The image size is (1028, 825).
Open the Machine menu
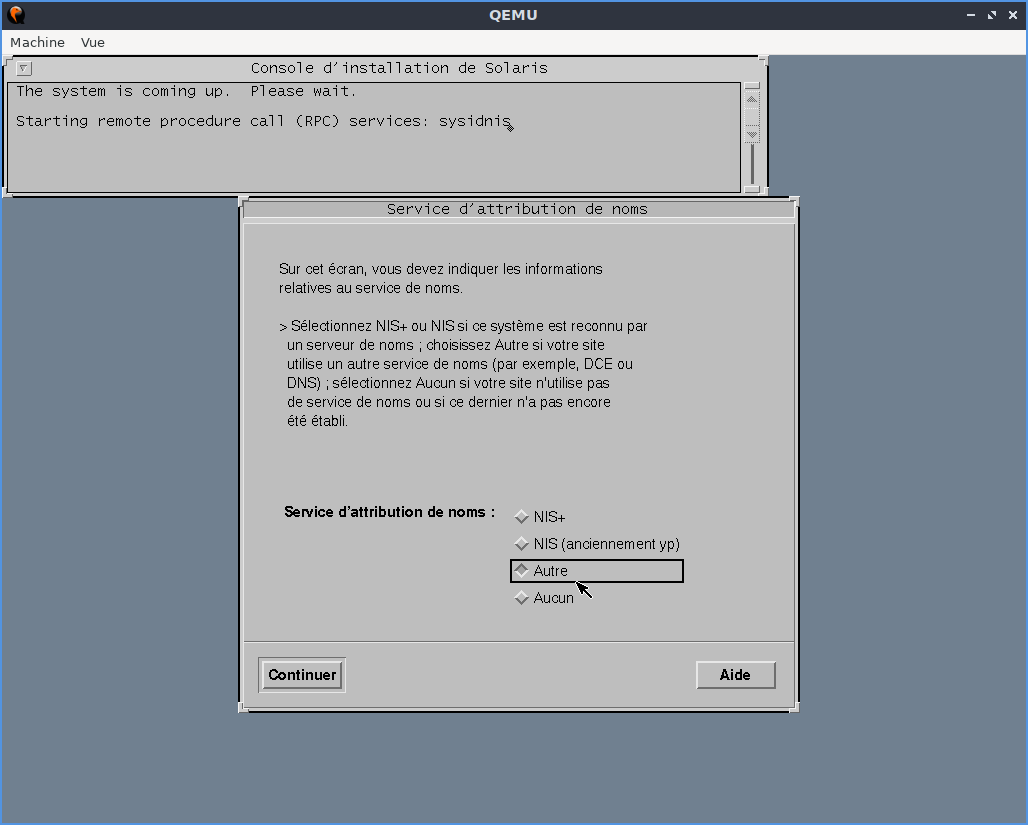[x=37, y=43]
